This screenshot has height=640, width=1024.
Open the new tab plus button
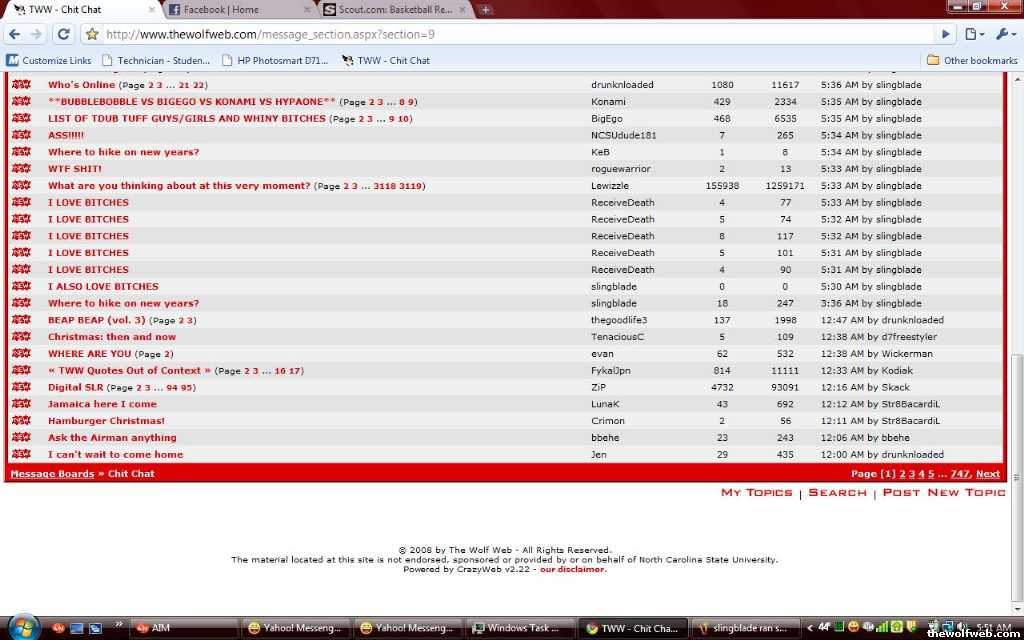(486, 10)
